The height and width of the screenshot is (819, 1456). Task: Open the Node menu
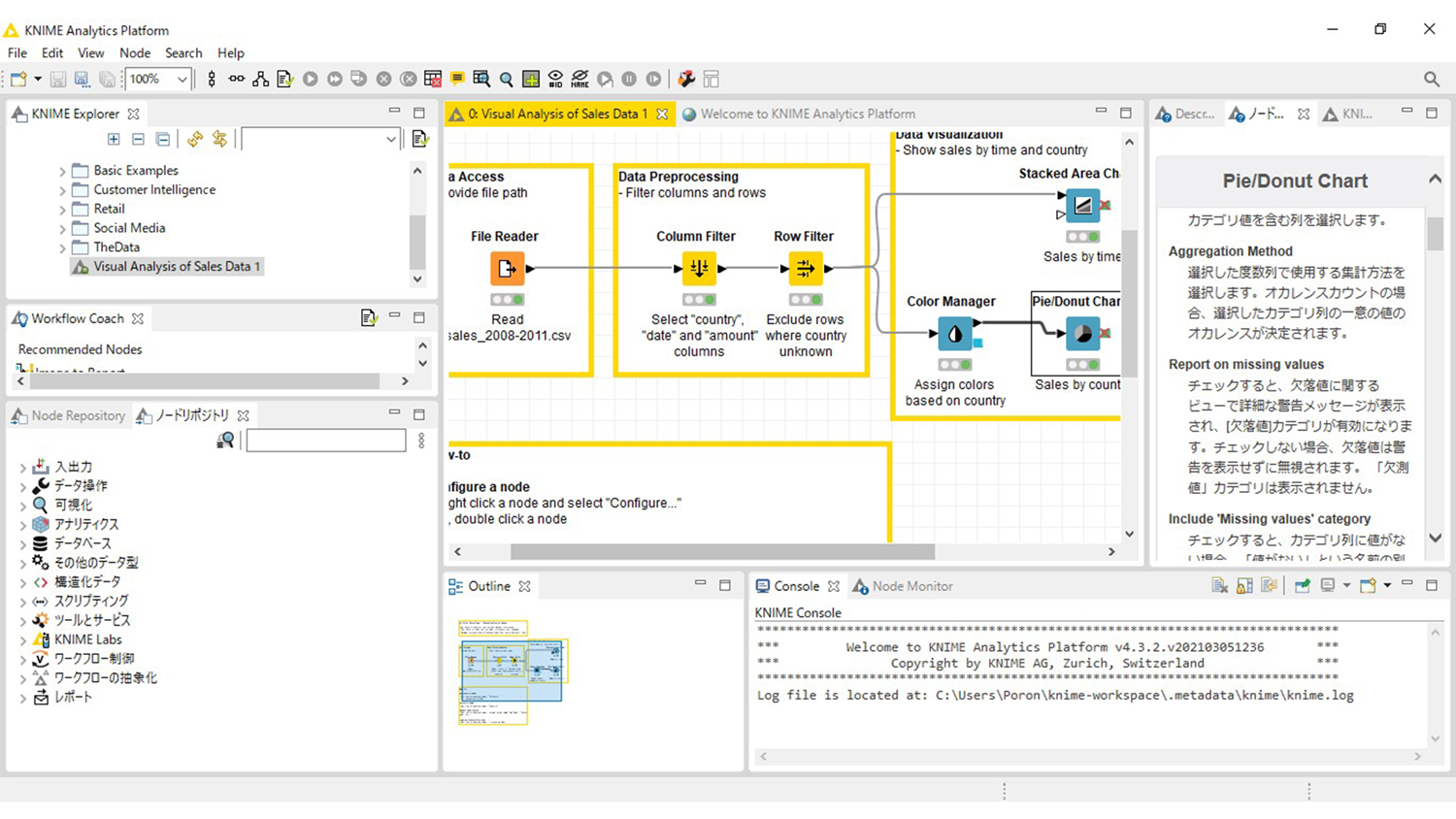[x=134, y=52]
